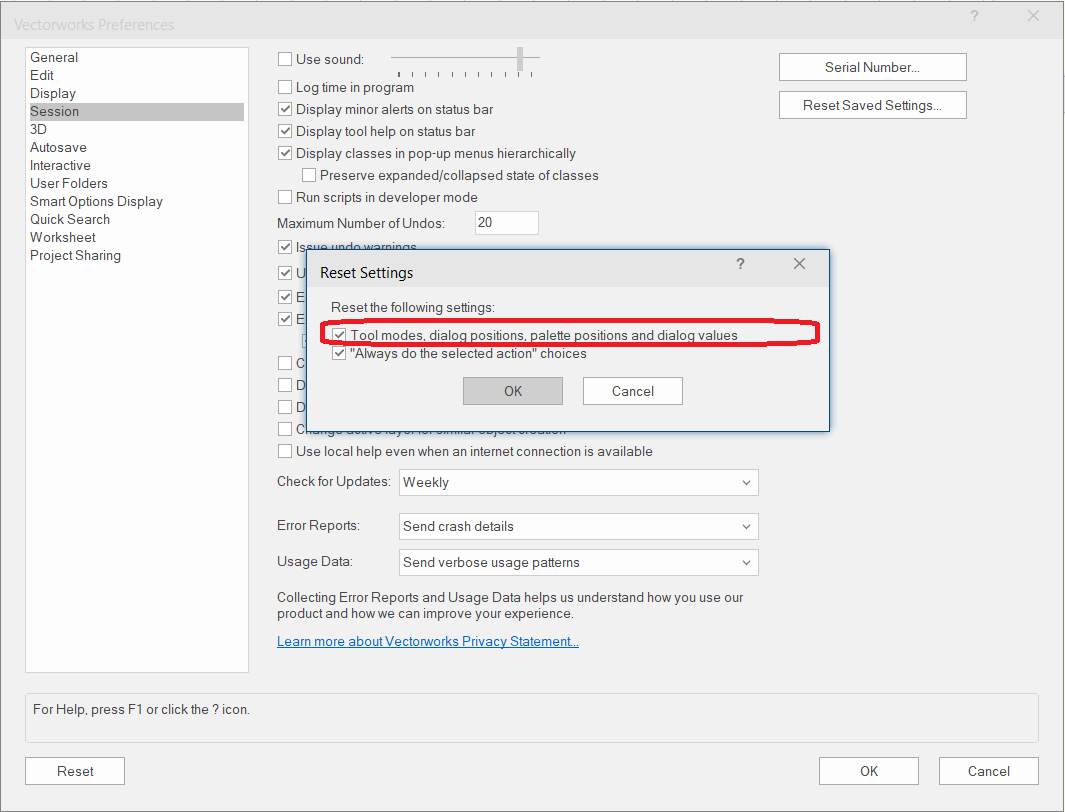Click the Preferences window help question mark
1065x812 pixels.
(974, 16)
